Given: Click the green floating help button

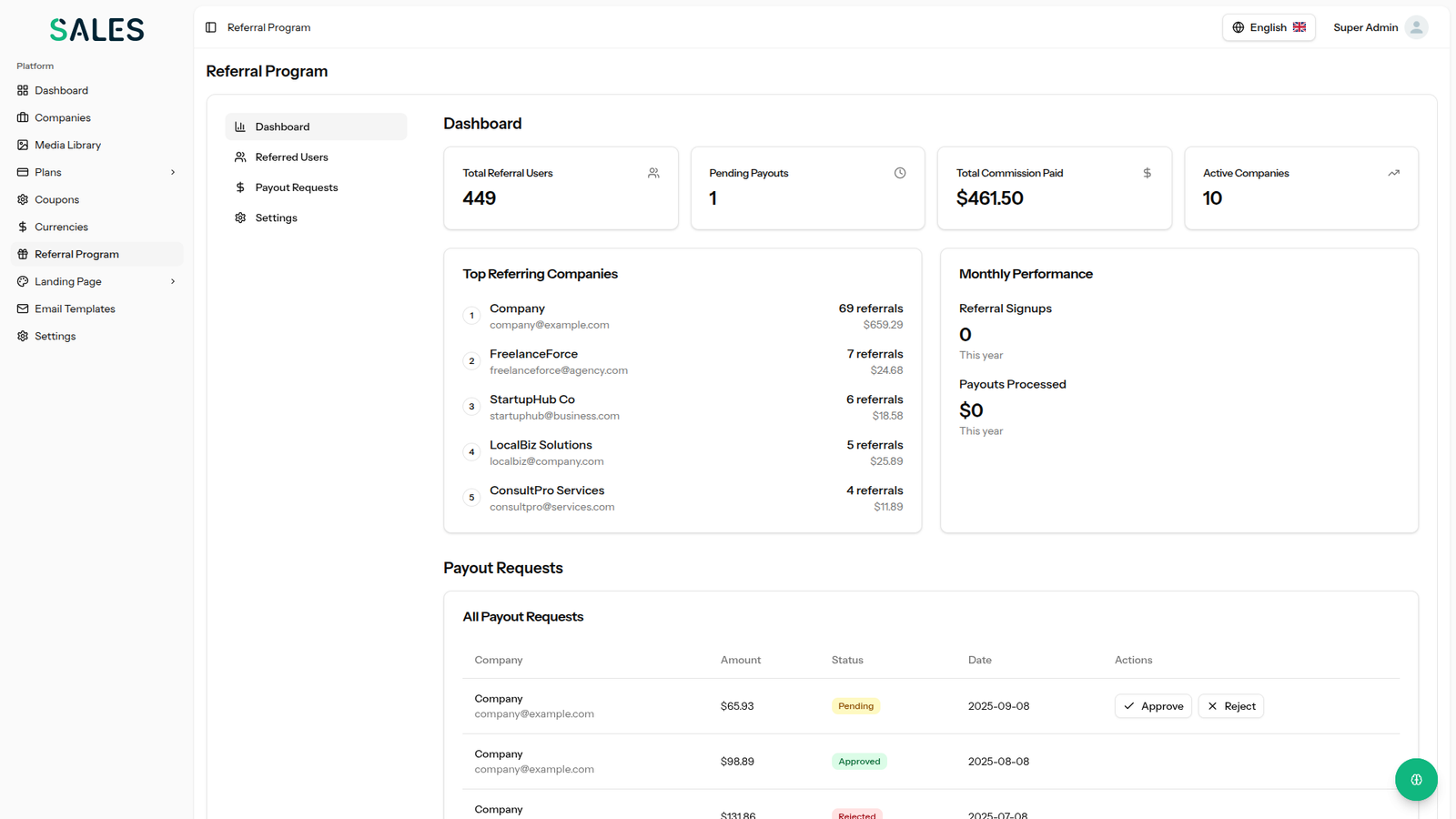Looking at the screenshot, I should (1416, 780).
